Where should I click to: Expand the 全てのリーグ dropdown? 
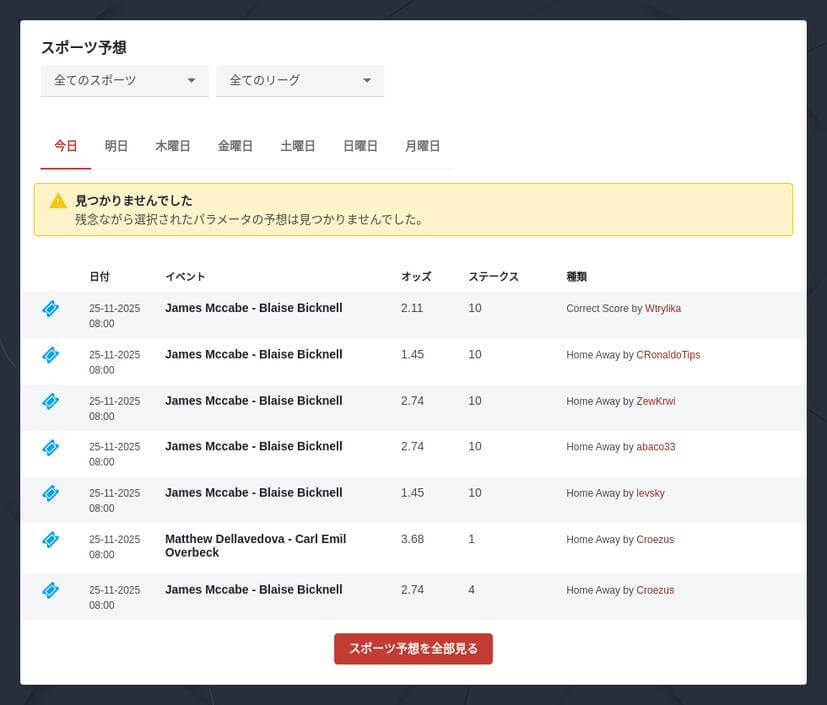click(x=300, y=80)
